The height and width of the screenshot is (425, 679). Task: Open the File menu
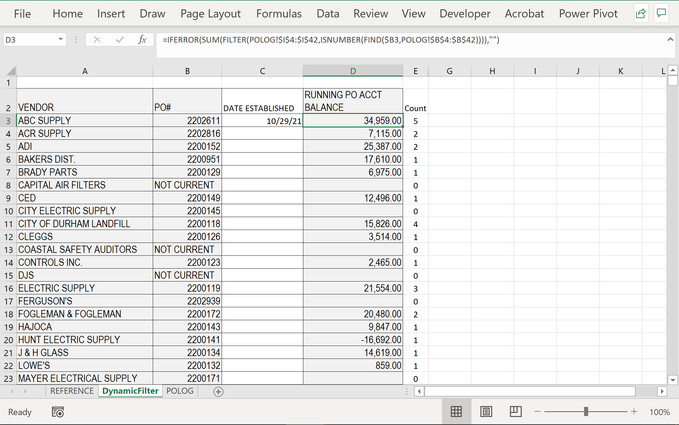22,14
